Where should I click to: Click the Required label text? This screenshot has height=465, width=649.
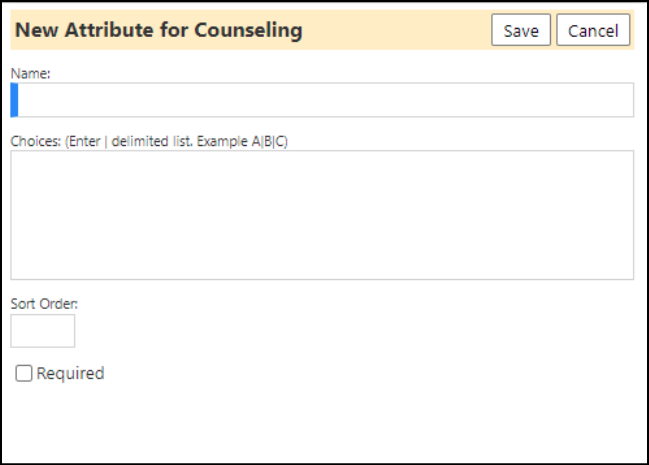tap(70, 373)
